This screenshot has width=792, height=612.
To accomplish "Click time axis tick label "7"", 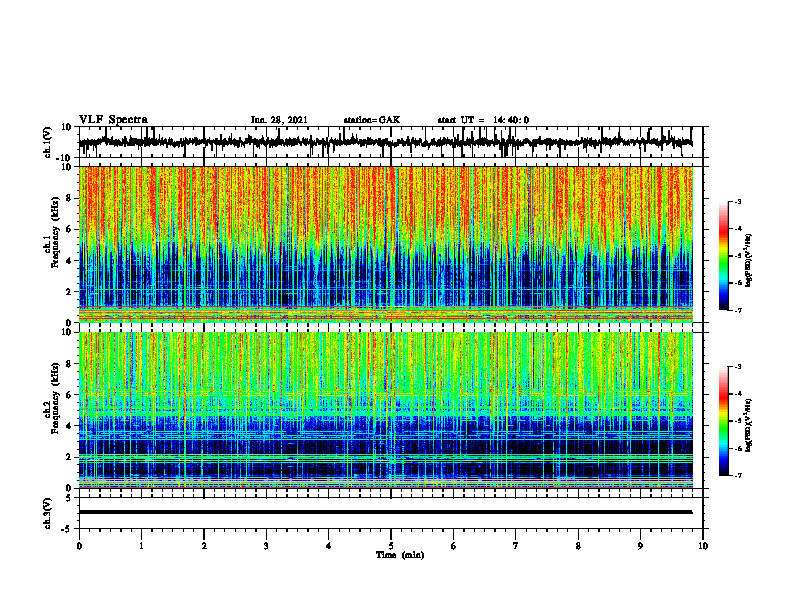I will 516,546.
